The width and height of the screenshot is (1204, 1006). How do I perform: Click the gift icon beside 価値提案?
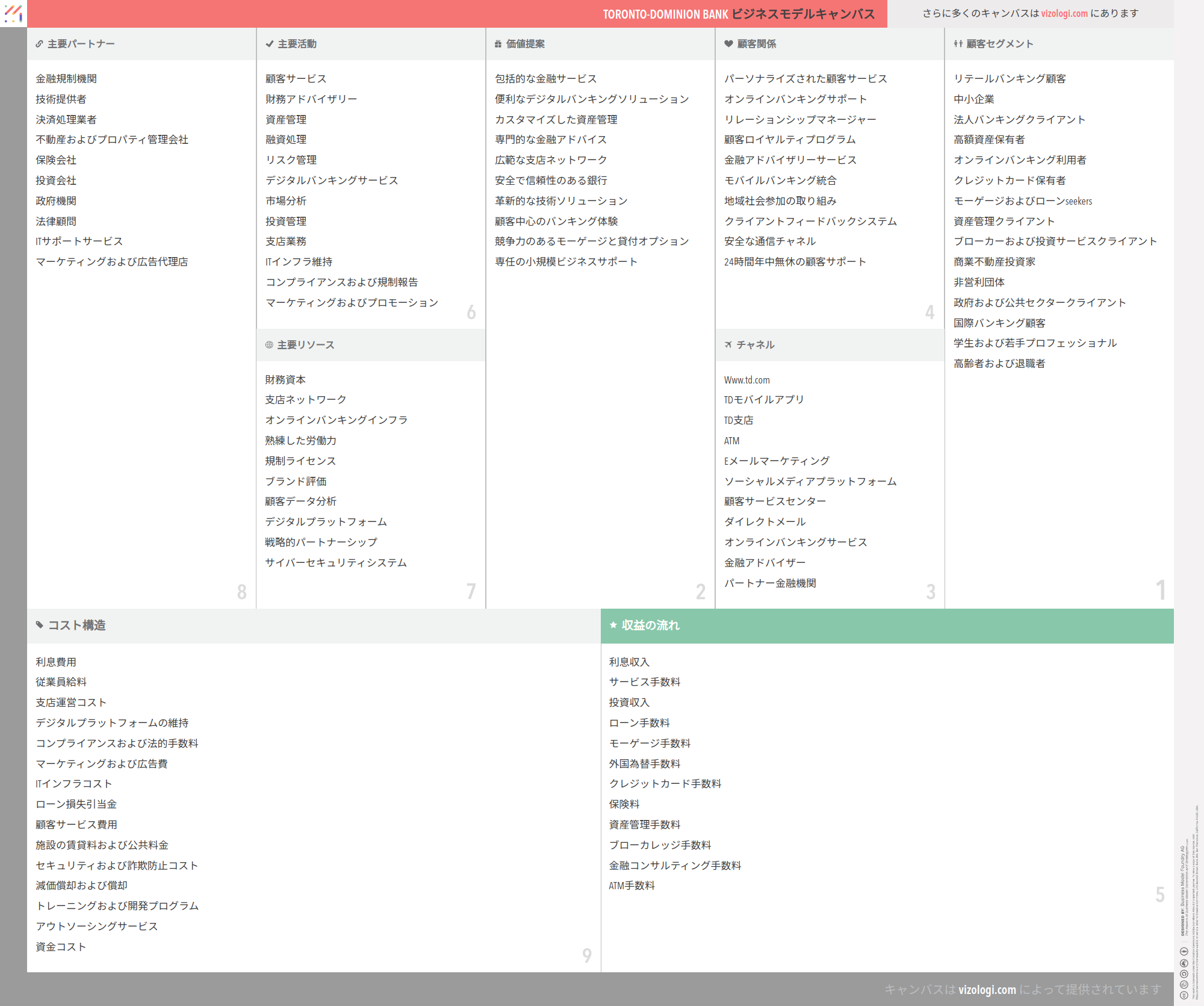click(498, 44)
